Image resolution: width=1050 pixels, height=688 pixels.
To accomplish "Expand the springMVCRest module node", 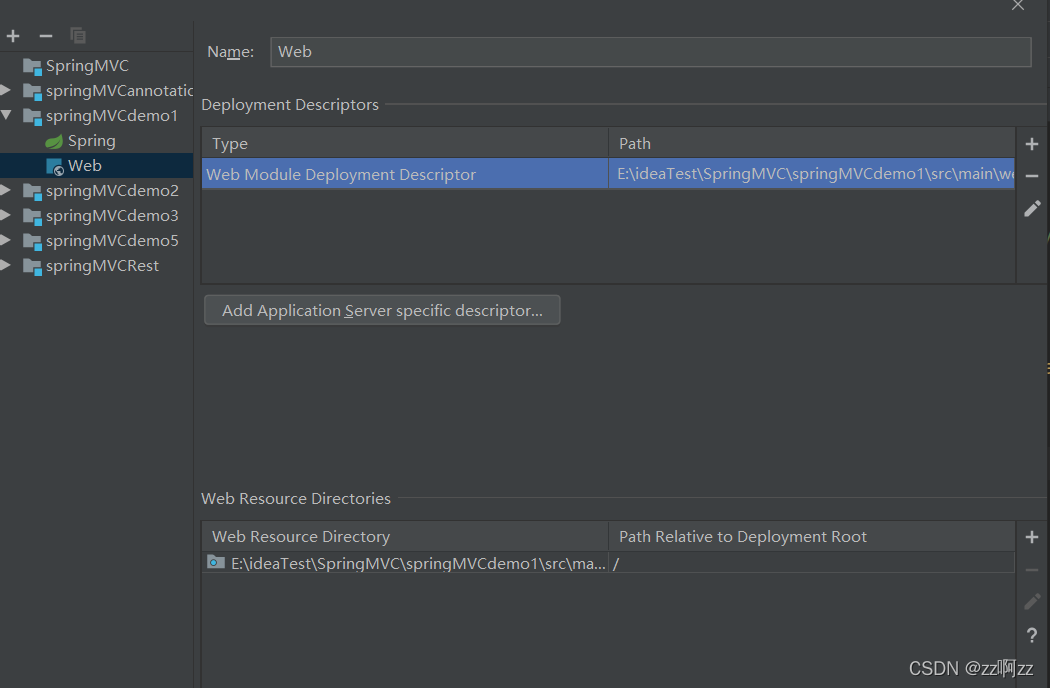I will tap(5, 265).
